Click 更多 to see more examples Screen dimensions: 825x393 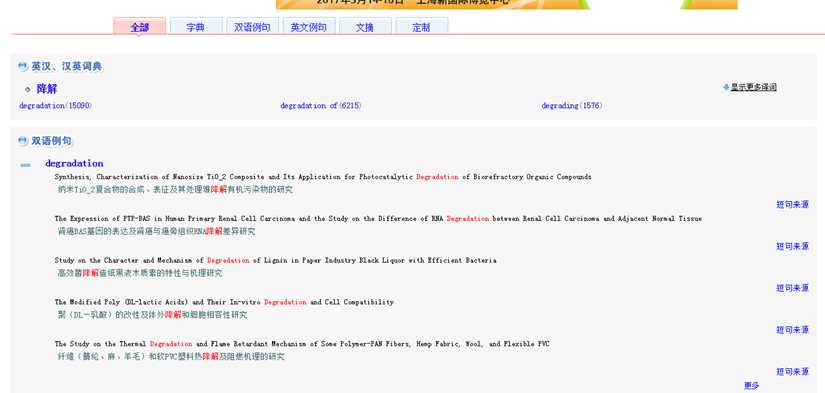tap(751, 386)
